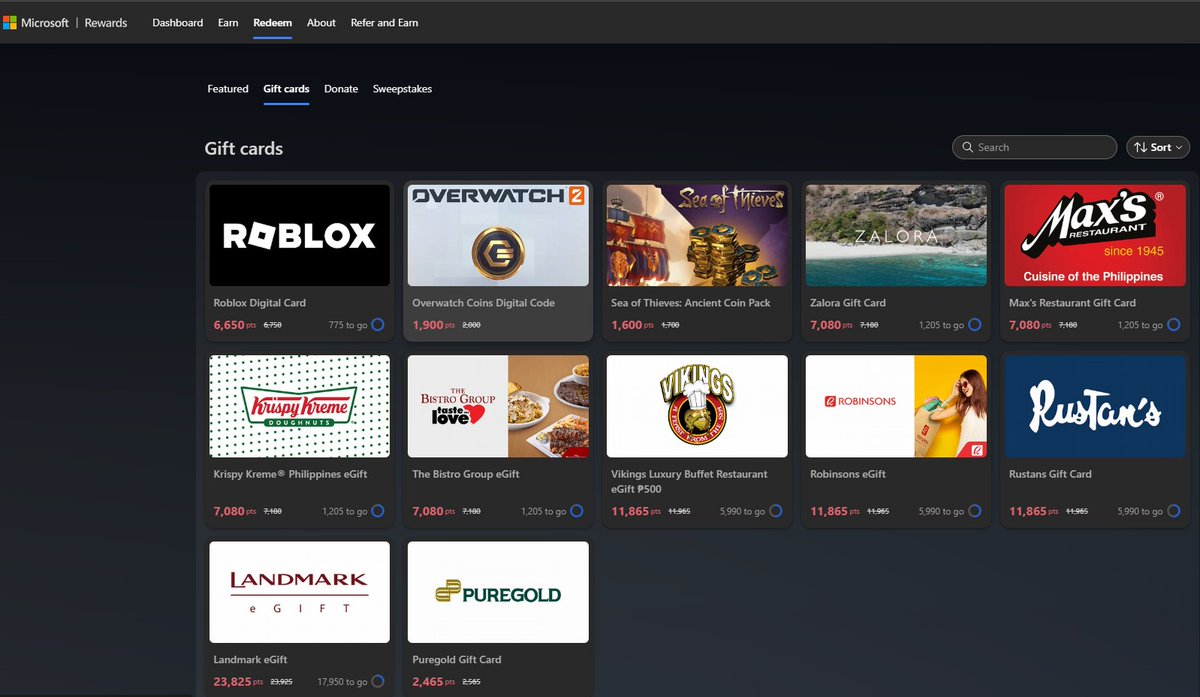Screen dimensions: 1200x697
Task: Open the About menu item
Action: click(x=321, y=22)
